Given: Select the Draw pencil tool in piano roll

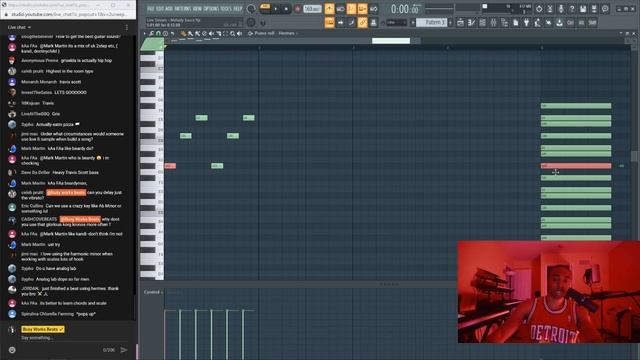Looking at the screenshot, I should 183,33.
